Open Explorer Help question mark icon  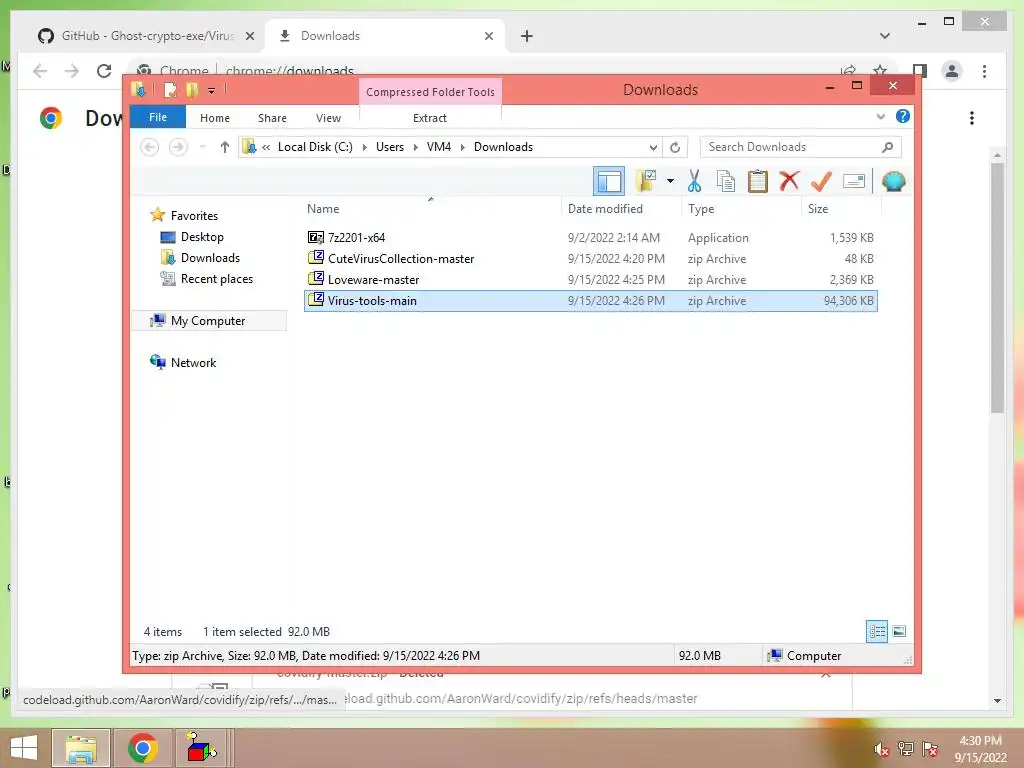click(x=903, y=116)
